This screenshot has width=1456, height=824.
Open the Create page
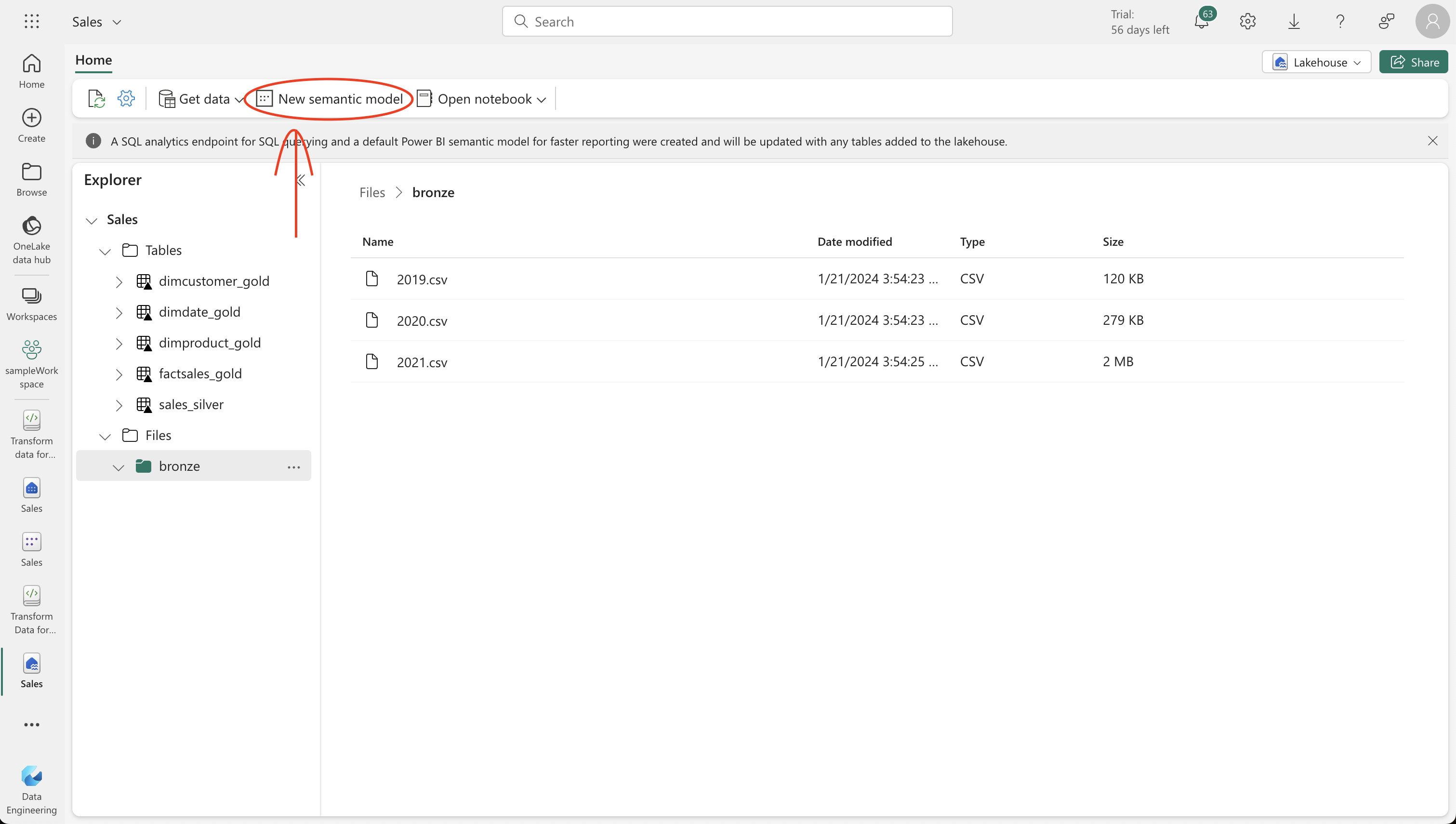pos(32,126)
